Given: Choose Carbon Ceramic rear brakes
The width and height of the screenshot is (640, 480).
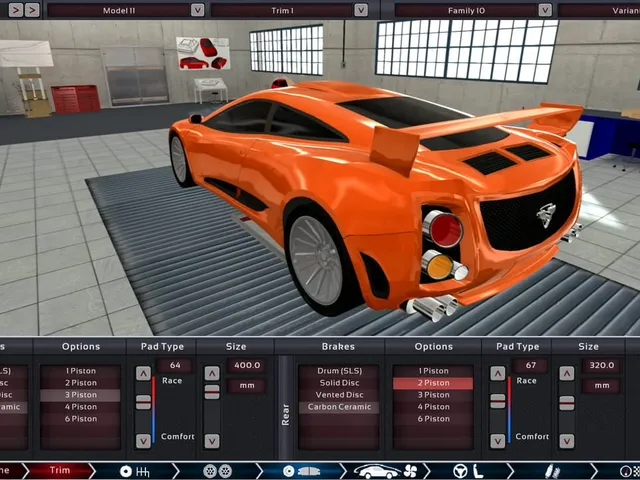Looking at the screenshot, I should pos(339,407).
